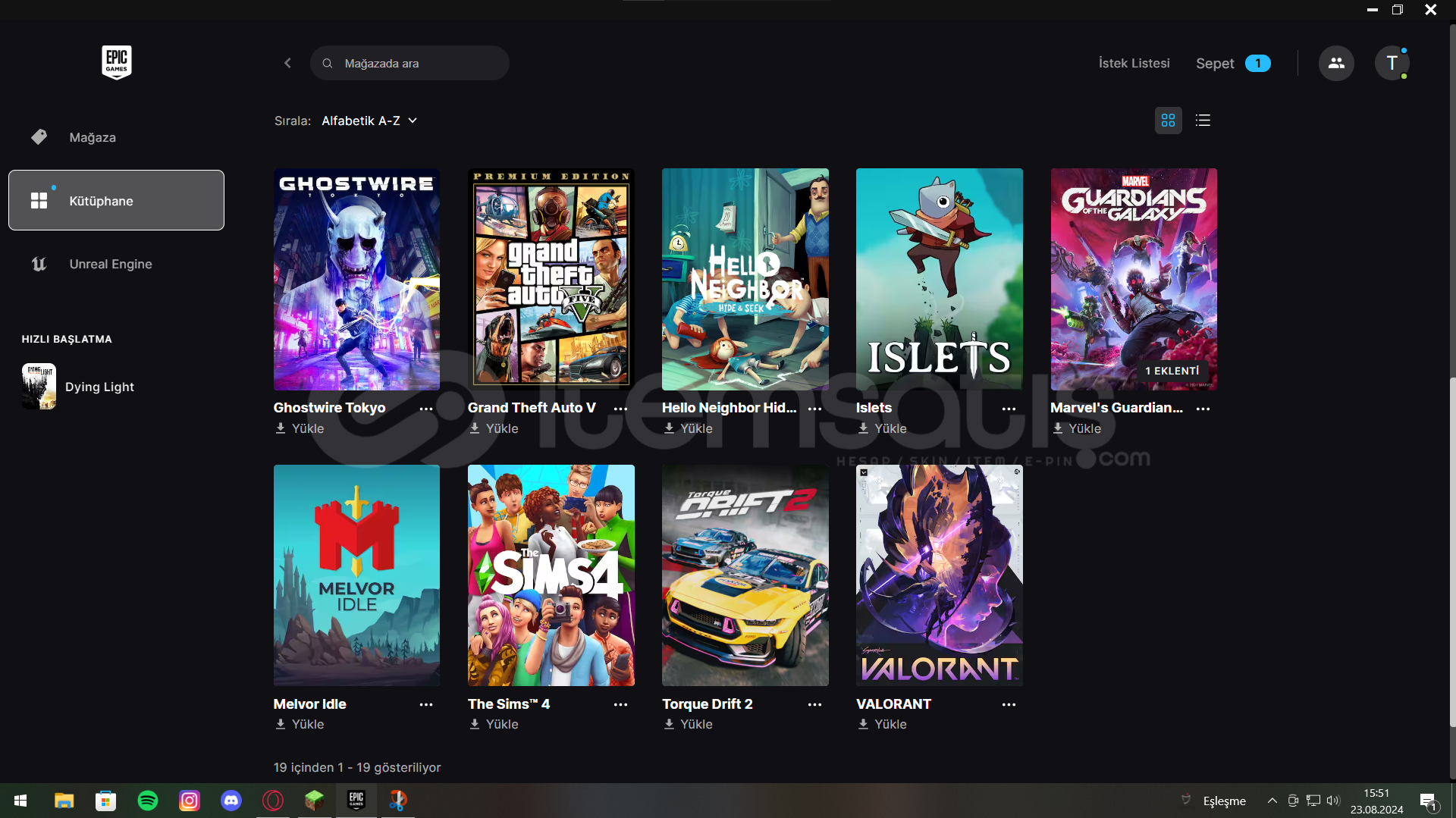Click the Melvor Idle title text
The image size is (1456, 818).
point(309,704)
